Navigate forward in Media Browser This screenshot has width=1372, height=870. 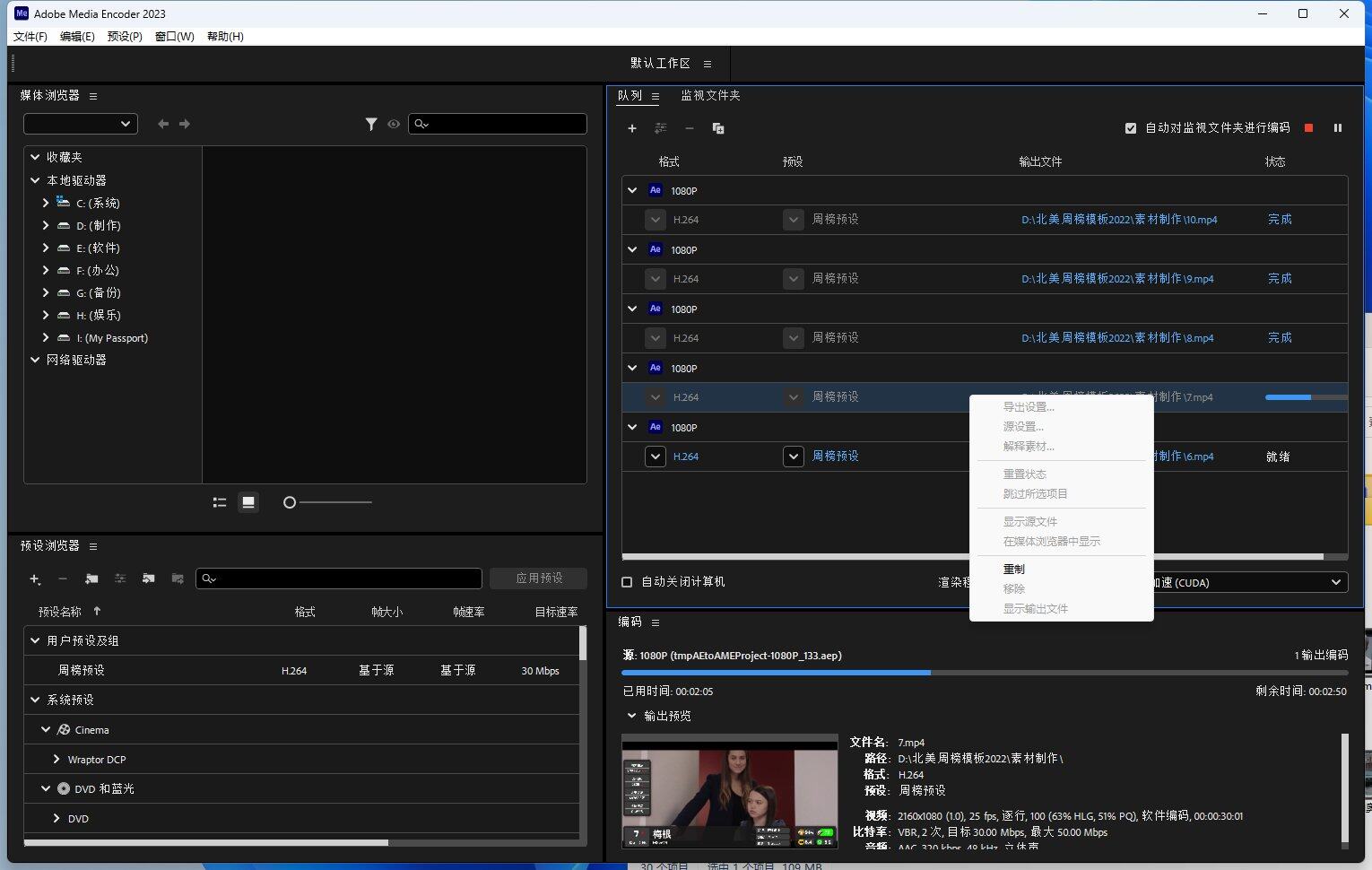[x=185, y=124]
